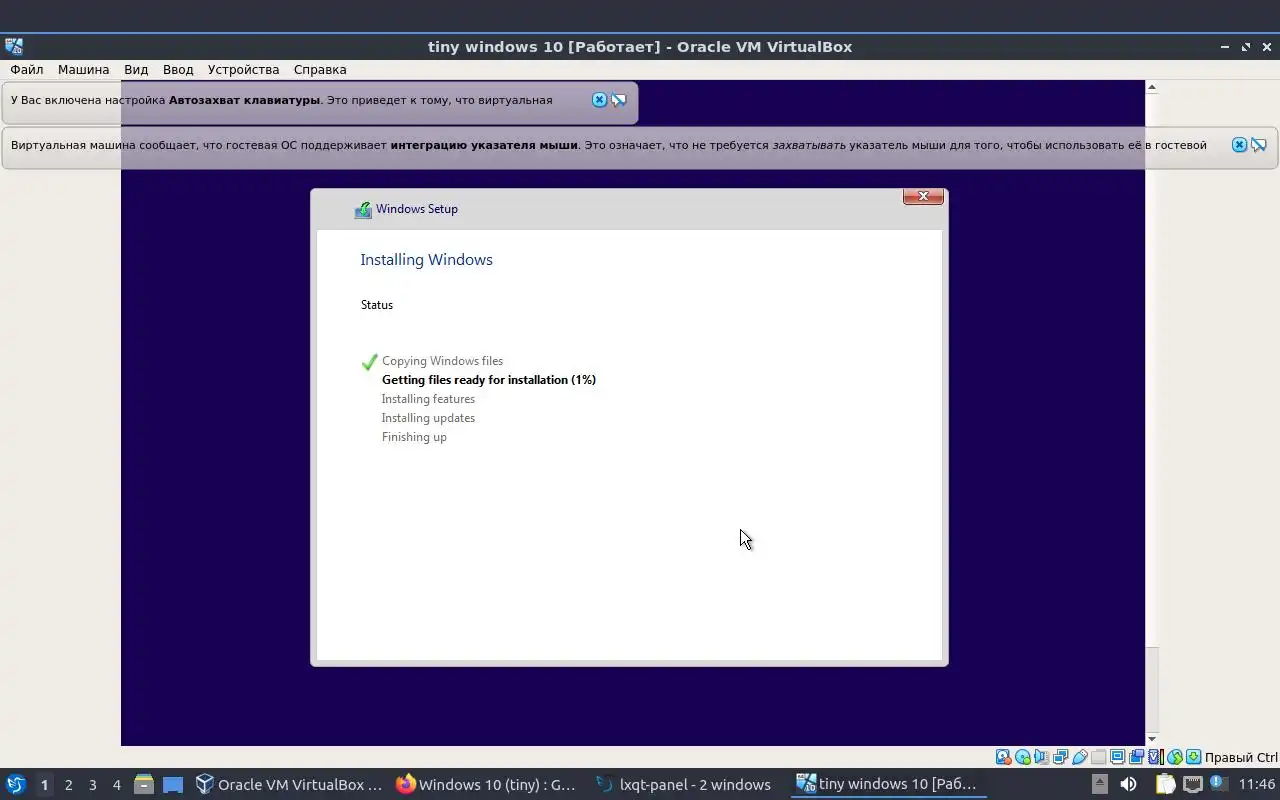
Task: Open the Машина menu
Action: click(x=83, y=70)
